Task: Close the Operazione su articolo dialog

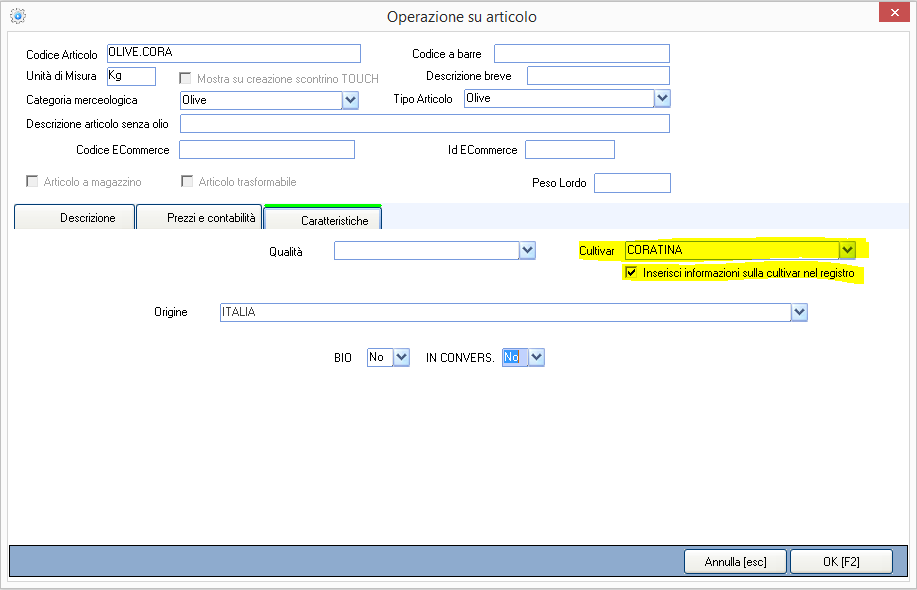Action: (x=894, y=12)
